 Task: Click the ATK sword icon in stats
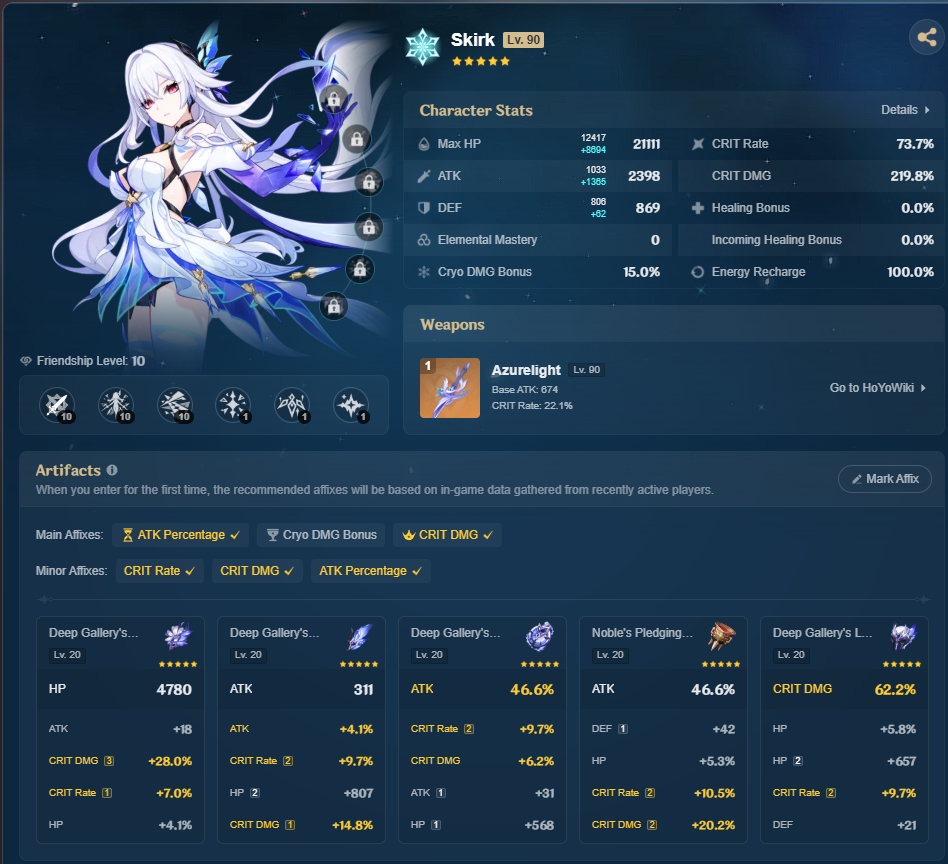click(x=424, y=176)
